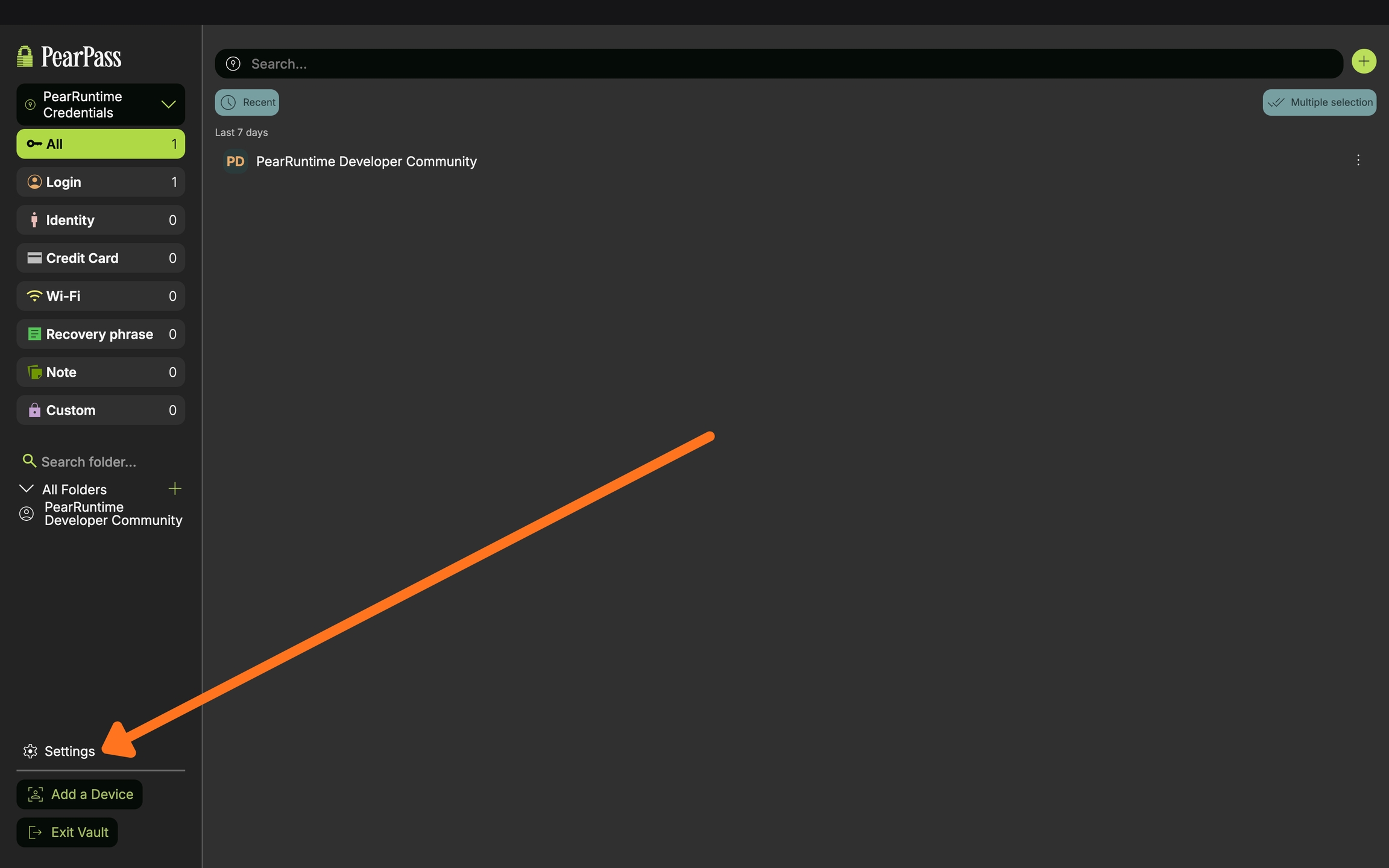This screenshot has height=868, width=1389.
Task: Toggle Multiple selection mode
Action: [x=1319, y=102]
